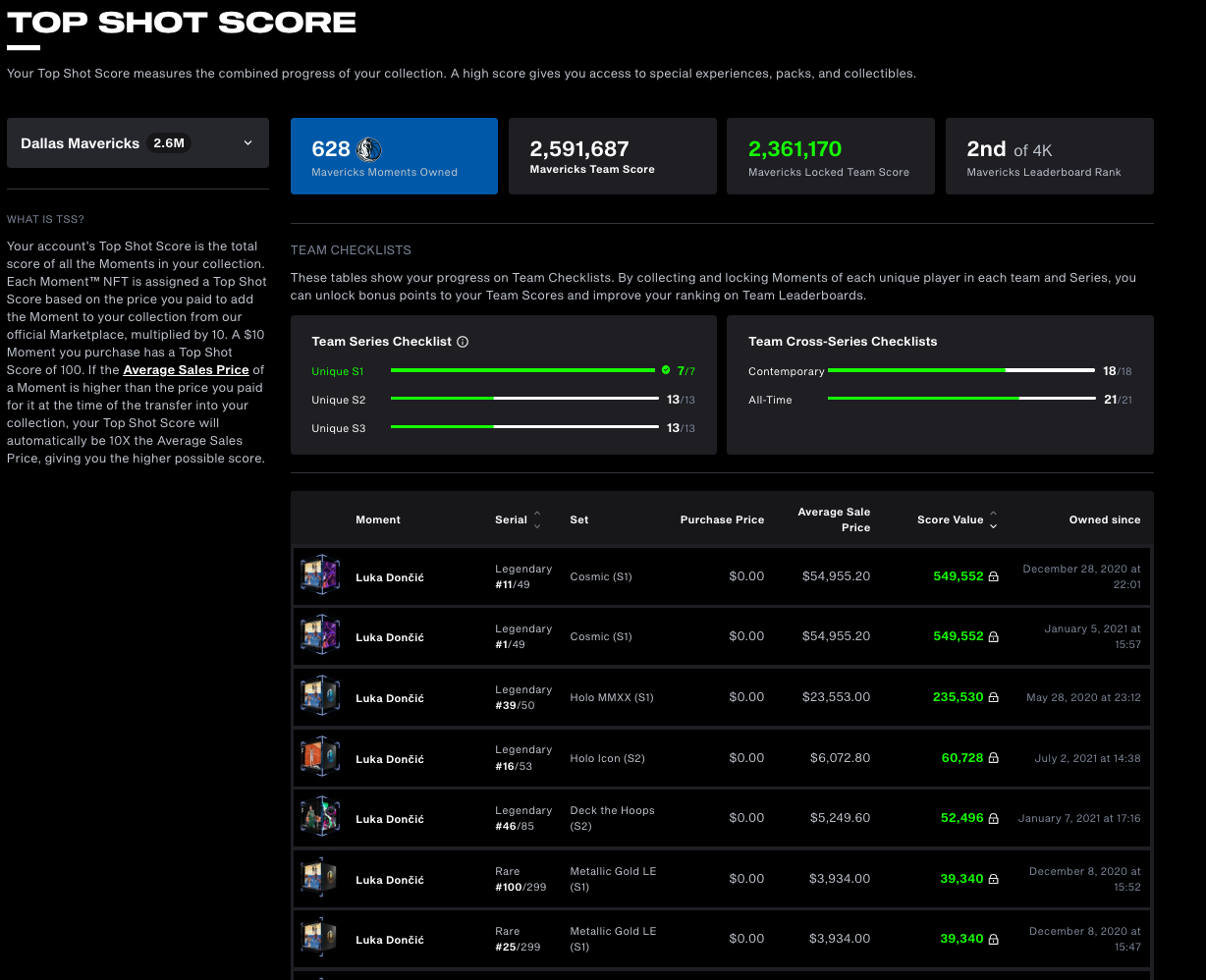Screen dimensions: 1206x980
Task: Click the May 28, 2020 owned date
Action: point(1083,697)
